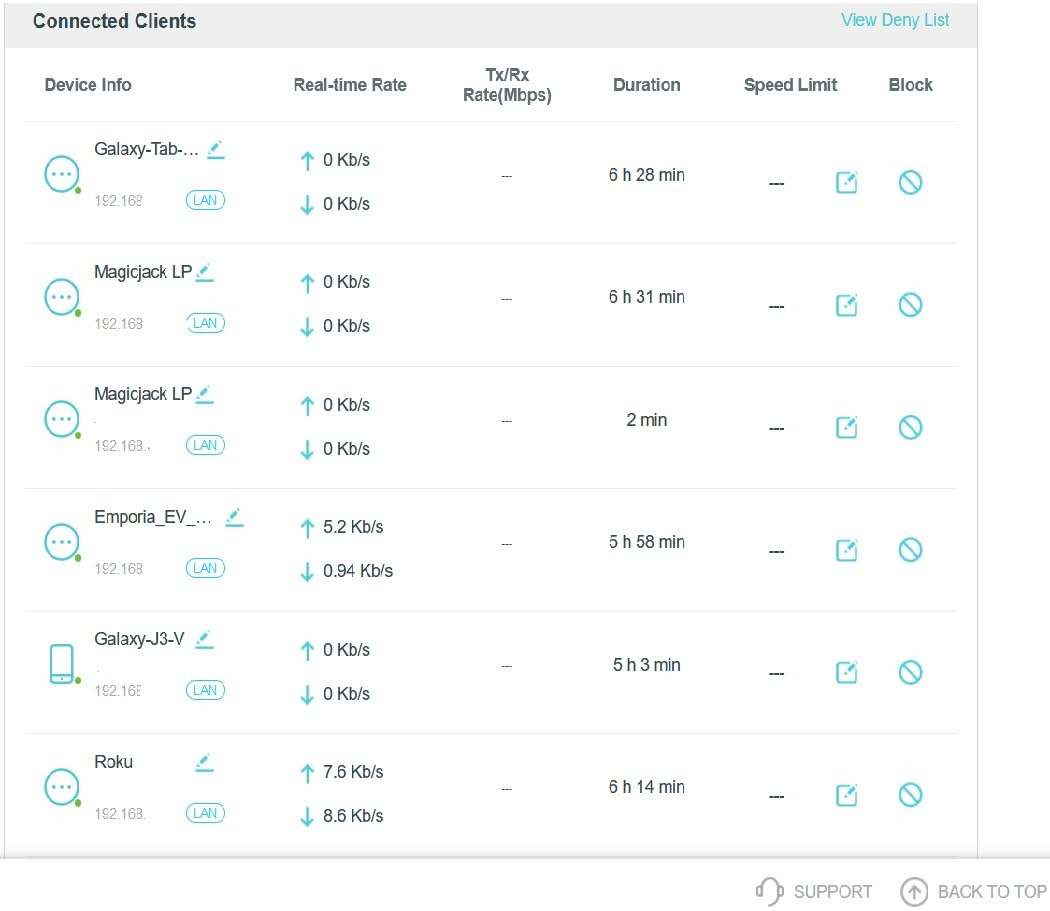Select the Galaxy-J3-V phone device icon
Screen dimensions: 1050x911
62,662
